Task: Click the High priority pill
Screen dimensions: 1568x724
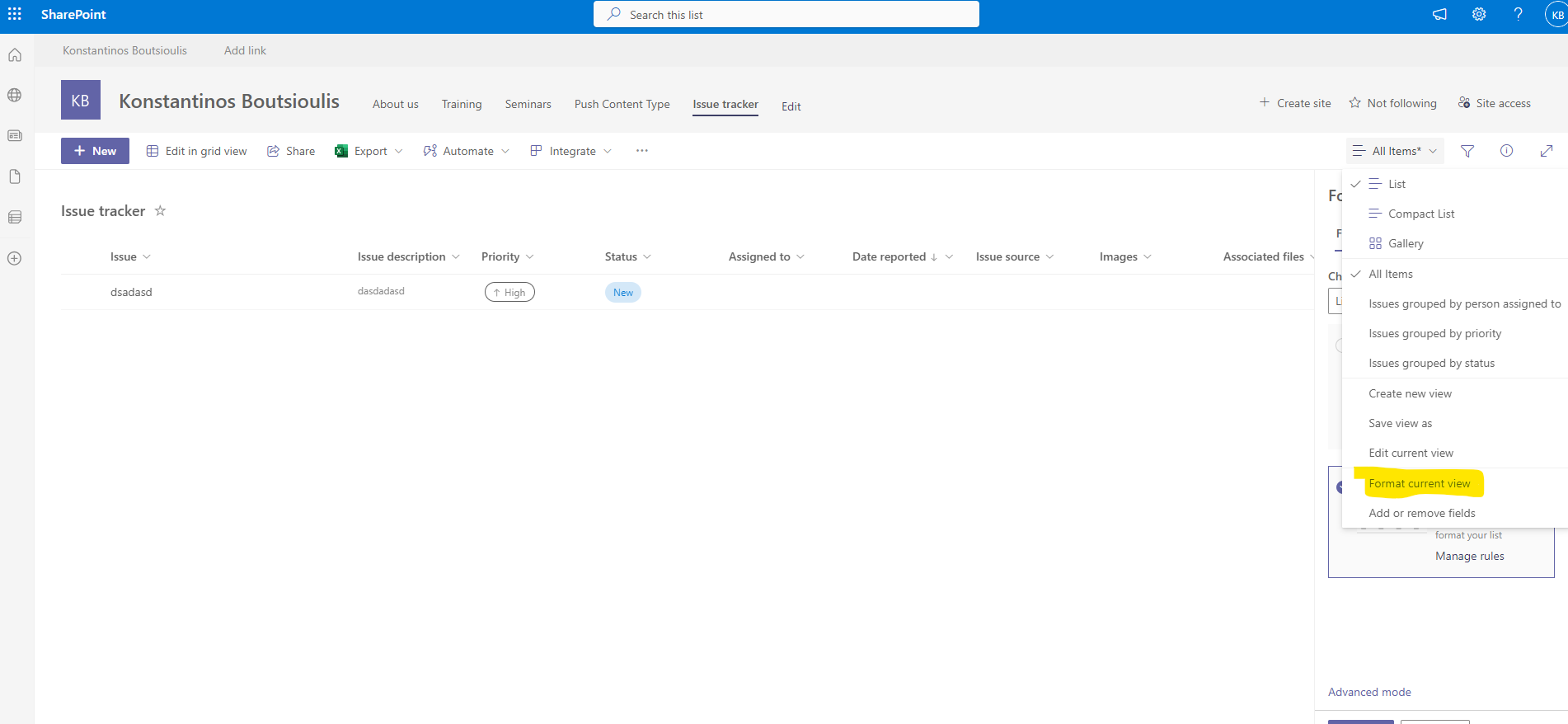Action: [x=509, y=292]
